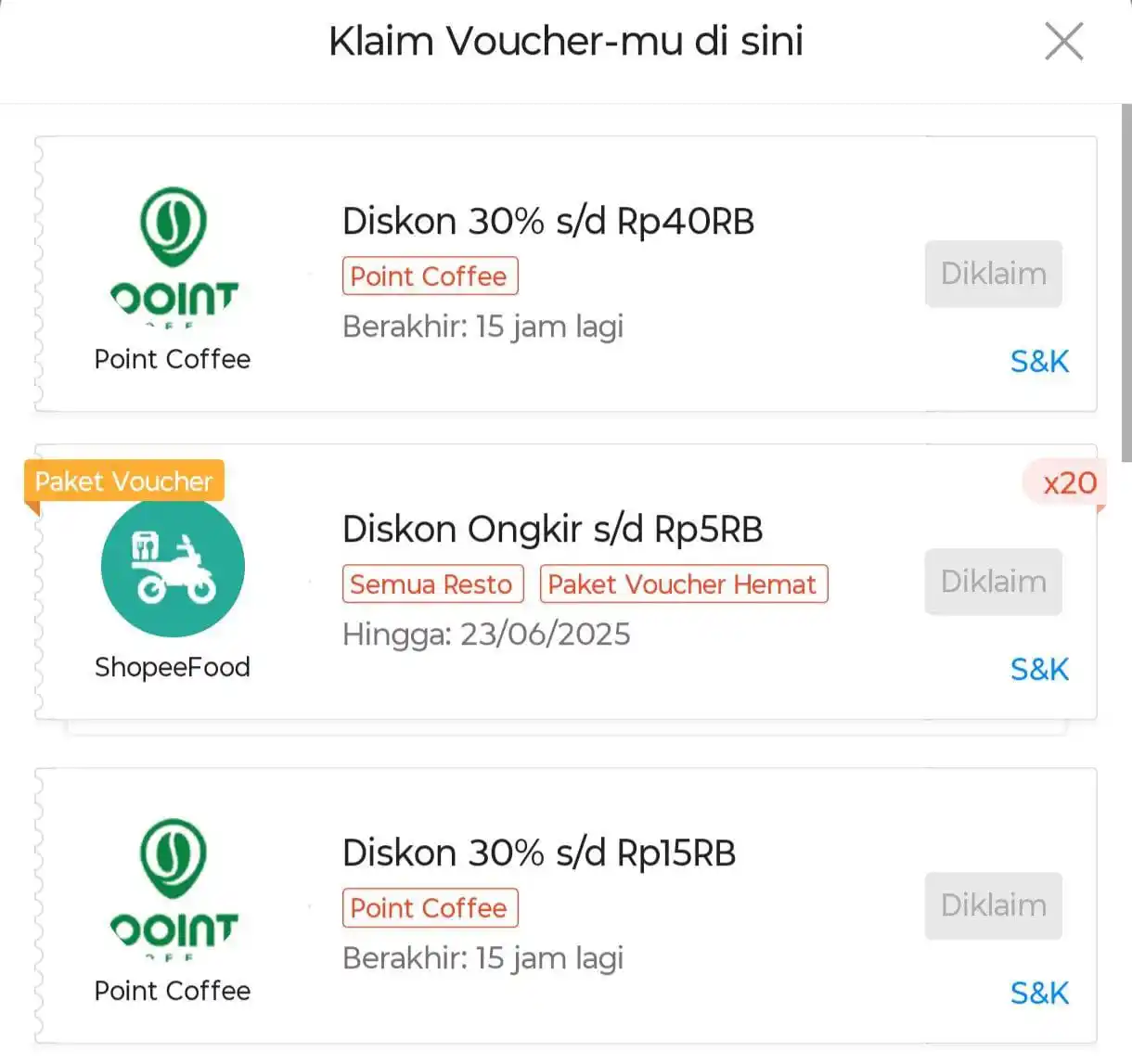Open S&K terms for Rp15RB discount
Image resolution: width=1132 pixels, height=1064 pixels.
[x=1039, y=993]
